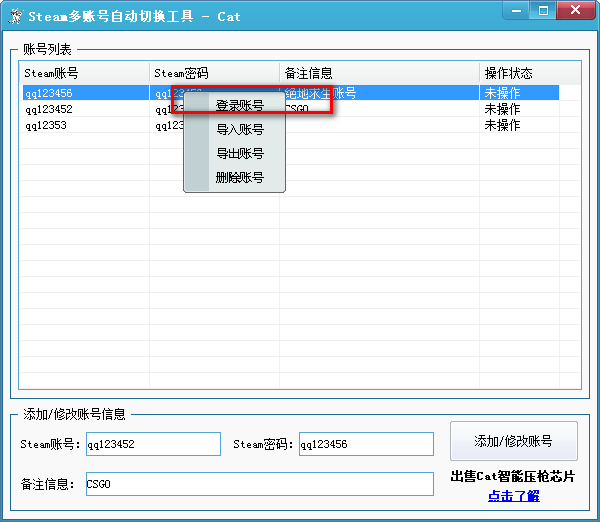This screenshot has width=600, height=522.
Task: Click the Steam密码 column header
Action: (x=214, y=73)
